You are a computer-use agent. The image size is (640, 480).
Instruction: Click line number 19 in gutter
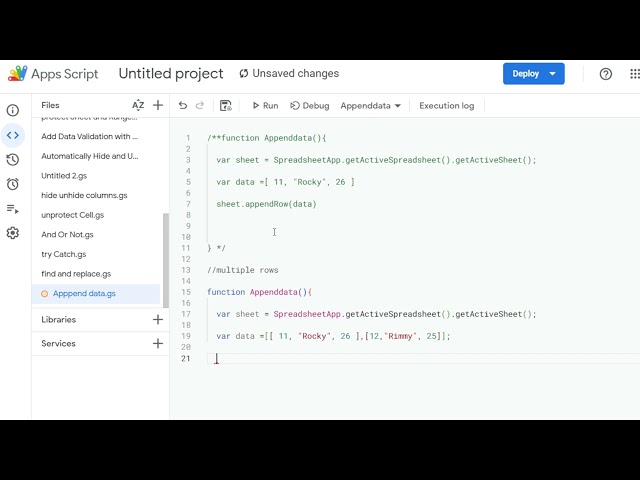pyautogui.click(x=186, y=336)
